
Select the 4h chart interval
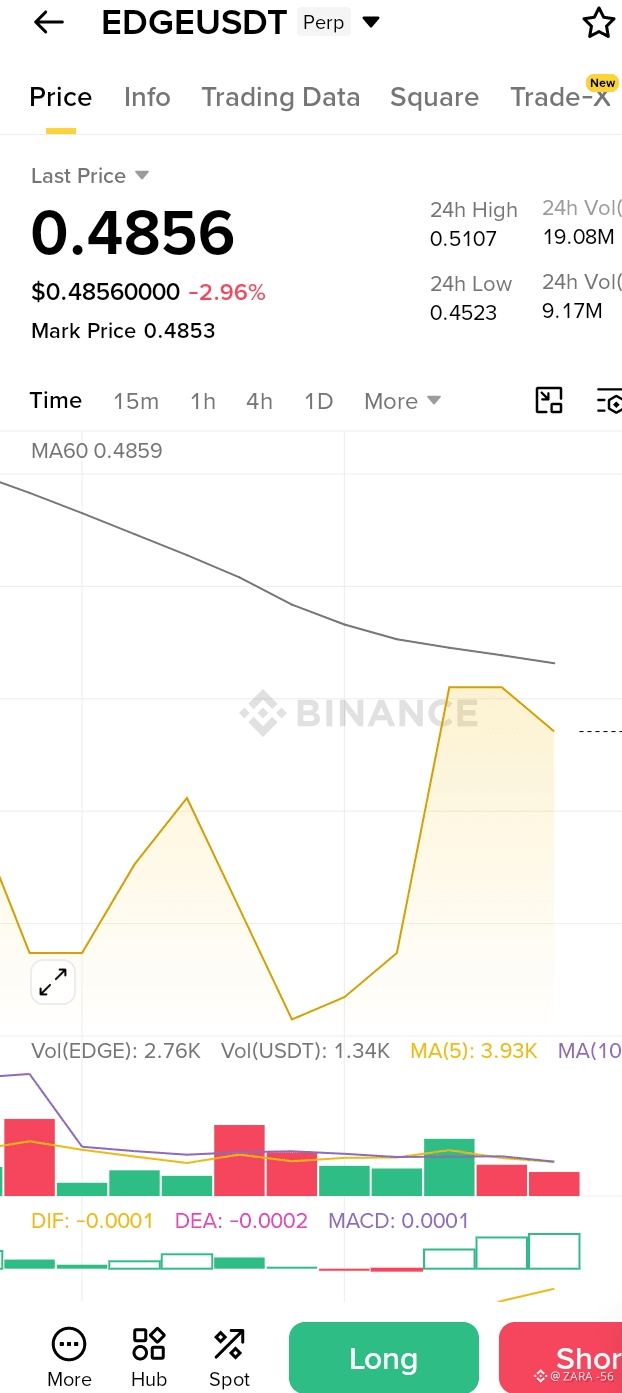point(259,401)
